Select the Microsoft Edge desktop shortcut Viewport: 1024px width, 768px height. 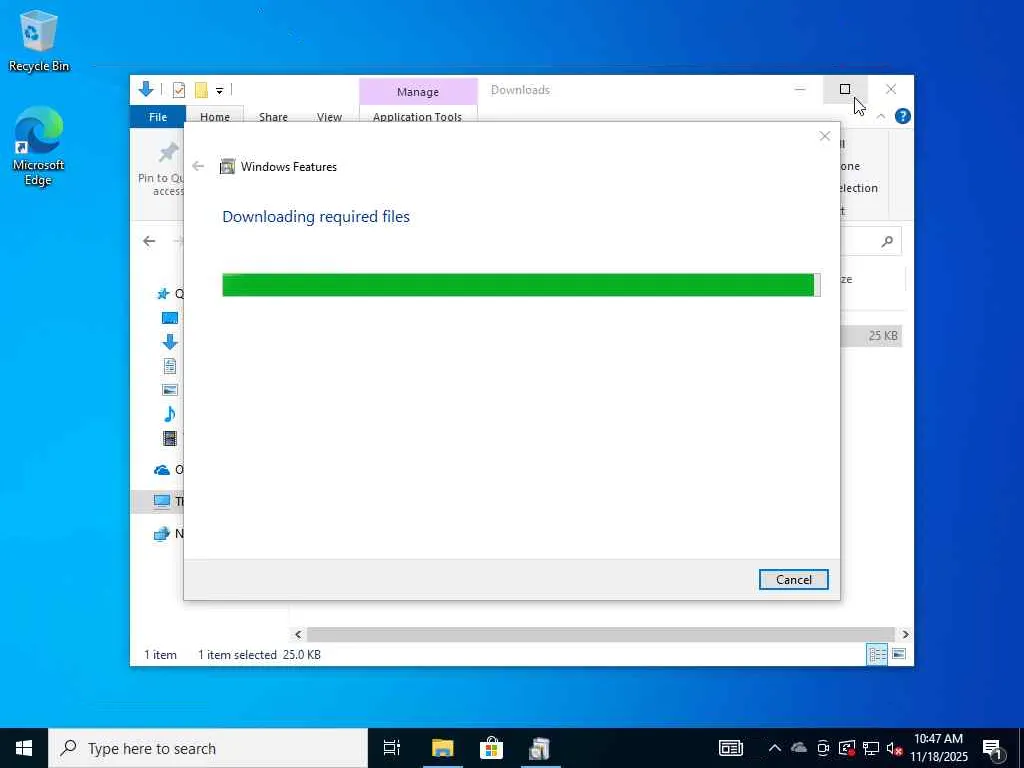[39, 146]
